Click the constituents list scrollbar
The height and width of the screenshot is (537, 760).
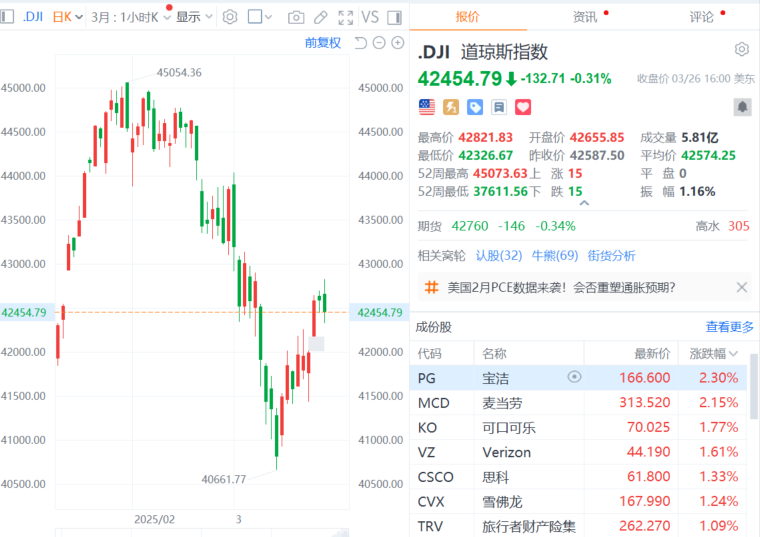click(754, 386)
